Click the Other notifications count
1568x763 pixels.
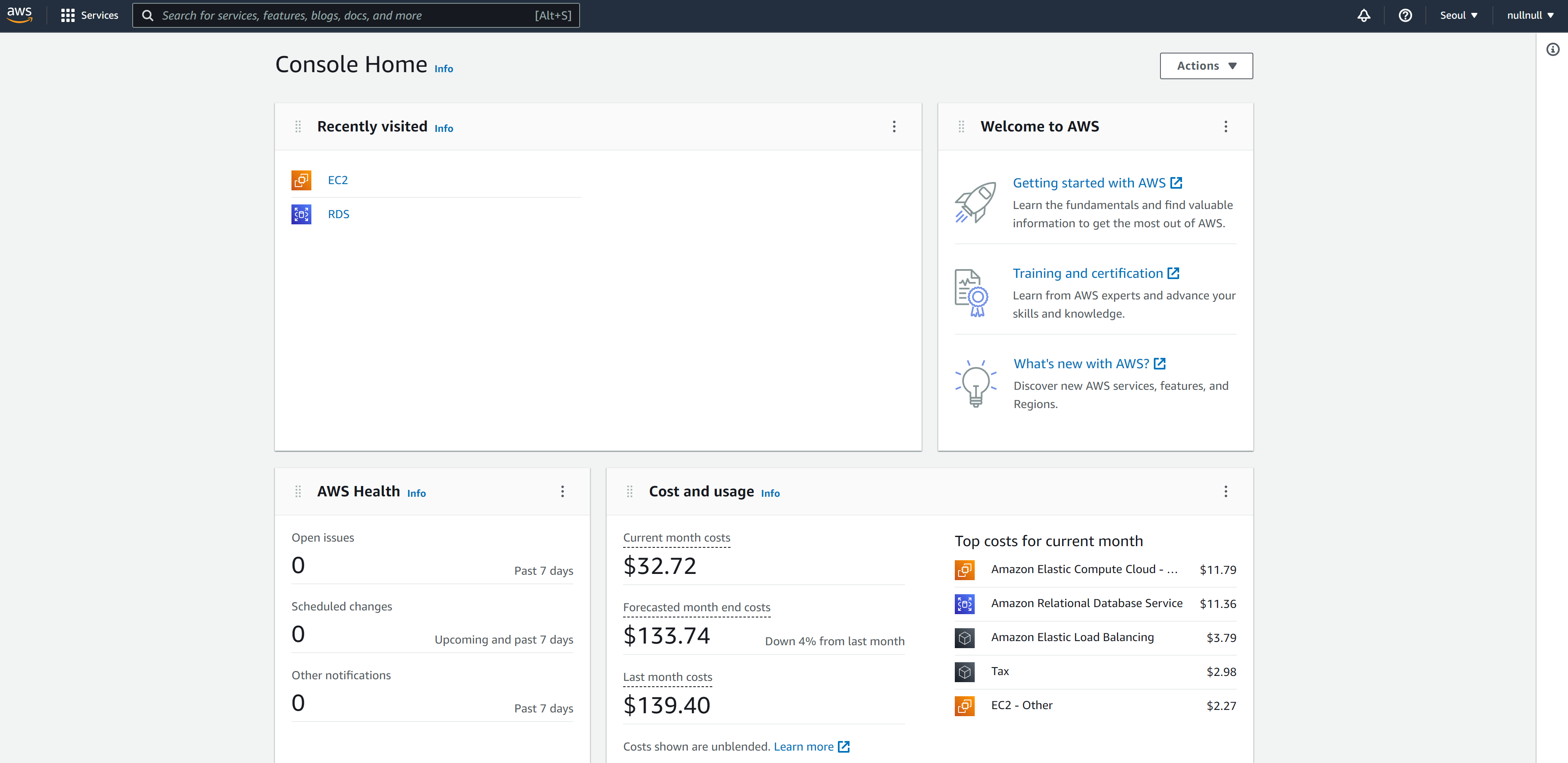pos(298,703)
